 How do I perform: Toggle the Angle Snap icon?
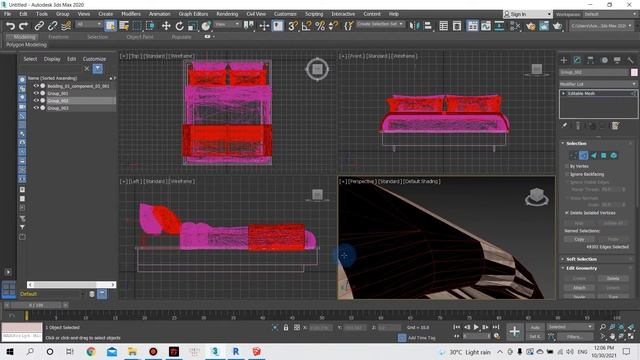[x=306, y=26]
